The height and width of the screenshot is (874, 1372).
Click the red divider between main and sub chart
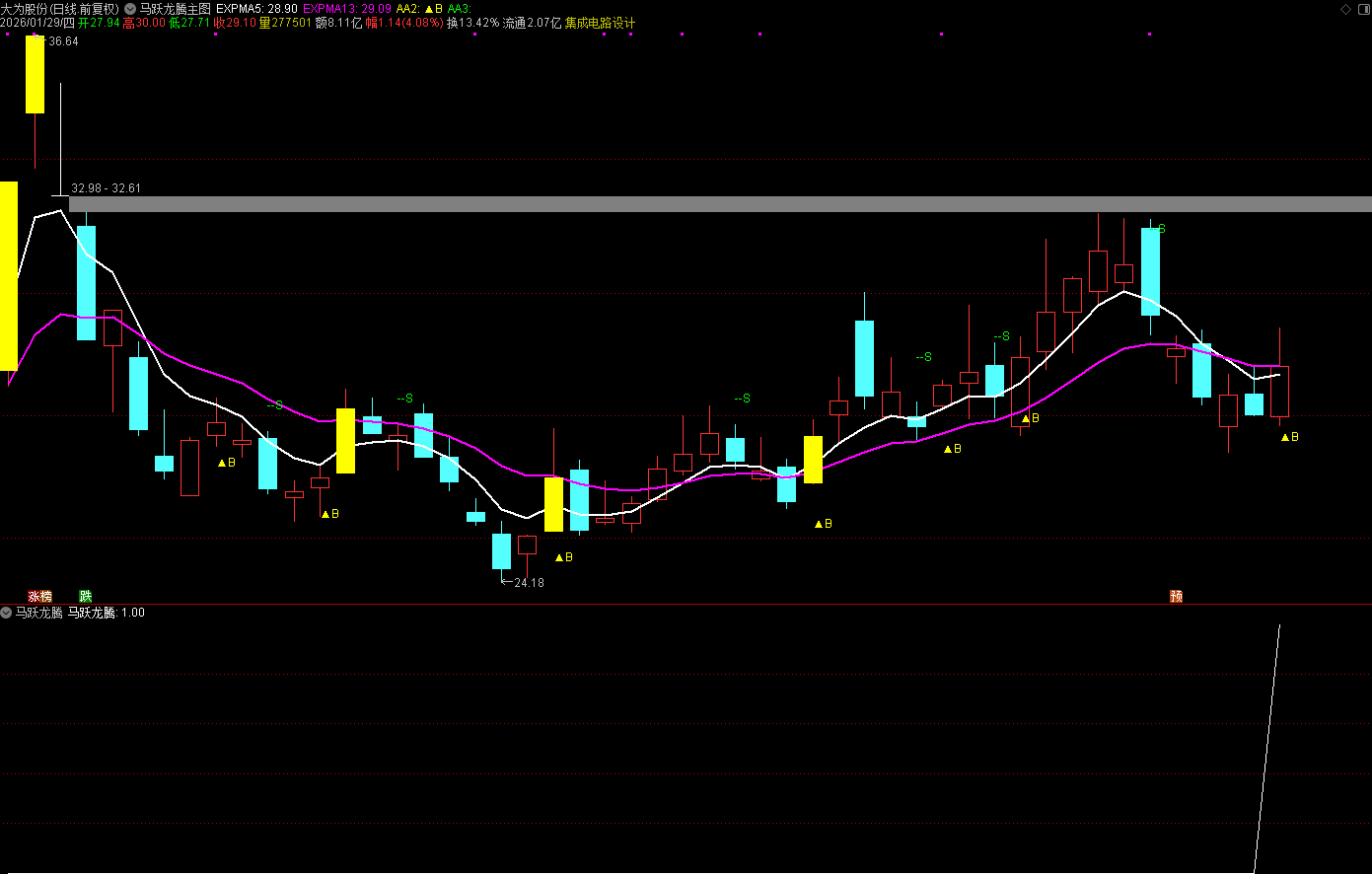686,604
